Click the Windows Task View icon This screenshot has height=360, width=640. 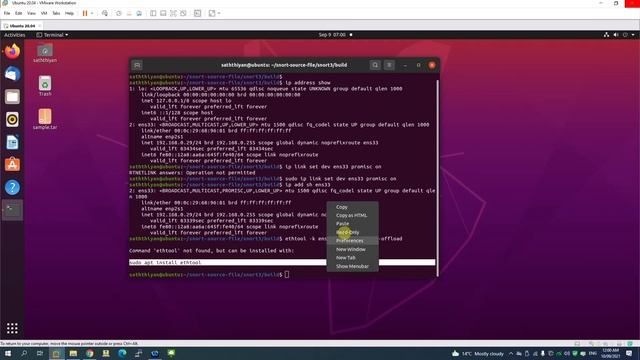click(x=40, y=353)
